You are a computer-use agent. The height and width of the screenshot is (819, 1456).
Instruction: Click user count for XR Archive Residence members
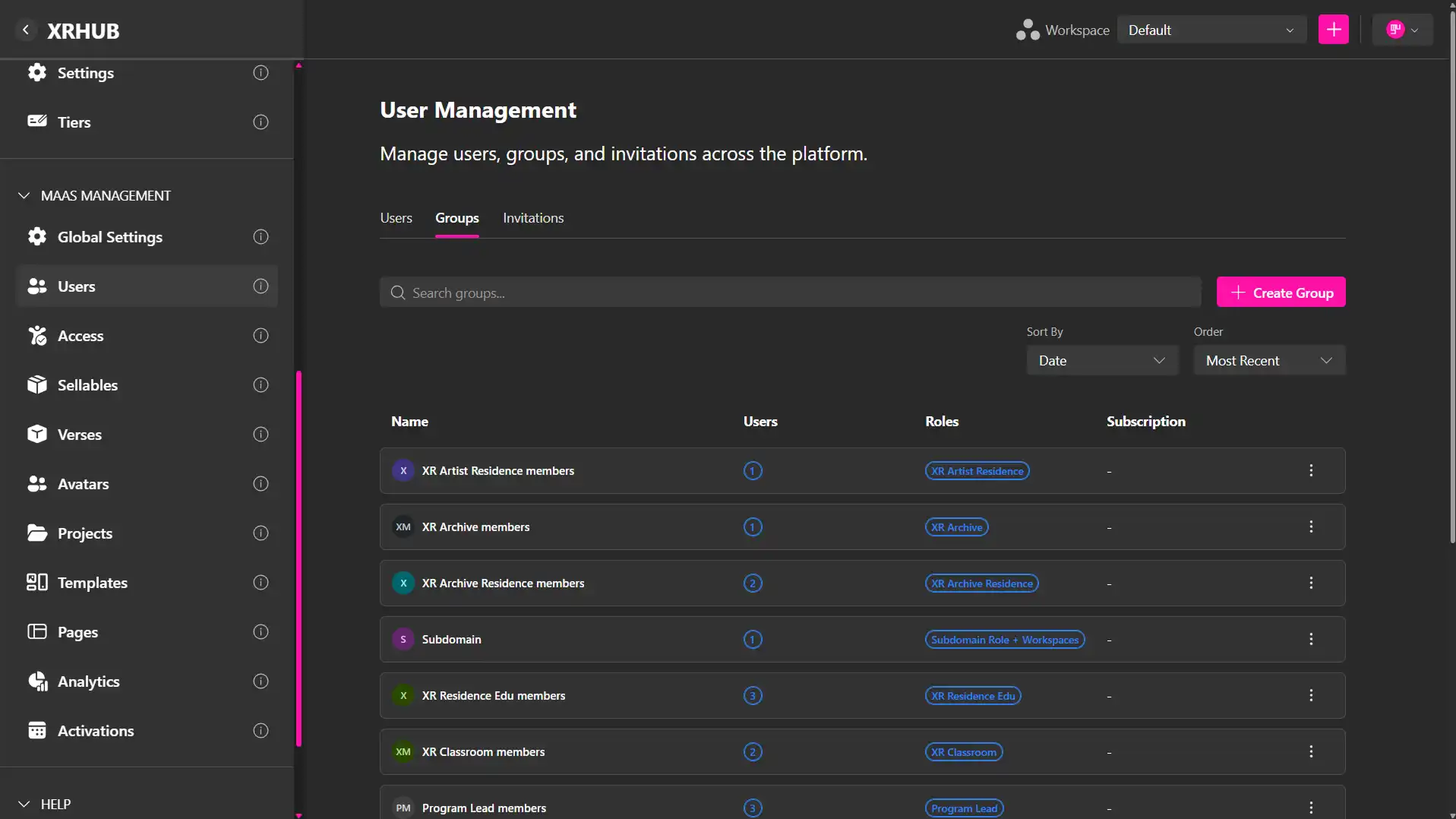(x=752, y=583)
